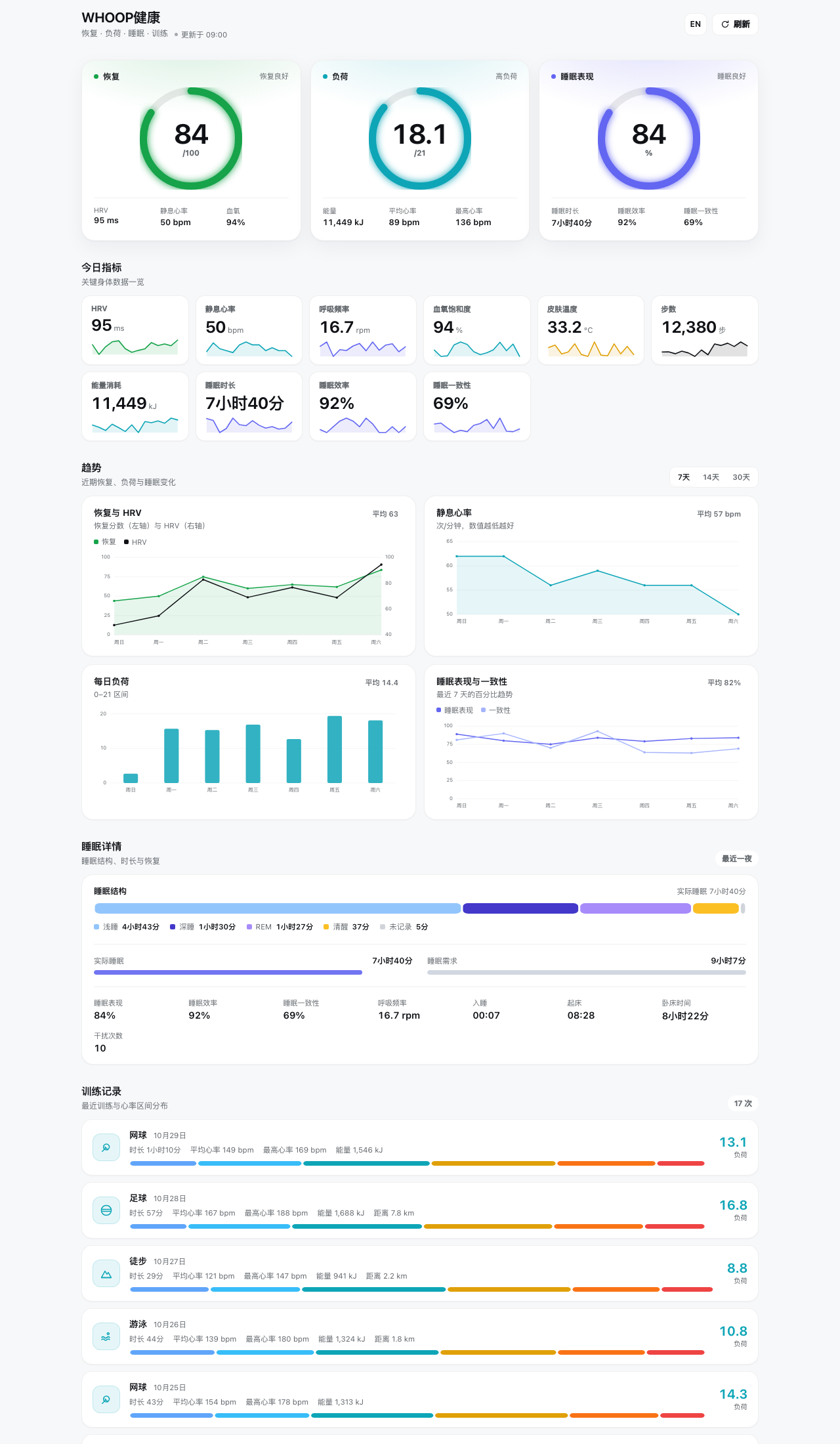Screen dimensions: 840x1444
Task: Click the strain ring showing 18.1
Action: [420, 138]
